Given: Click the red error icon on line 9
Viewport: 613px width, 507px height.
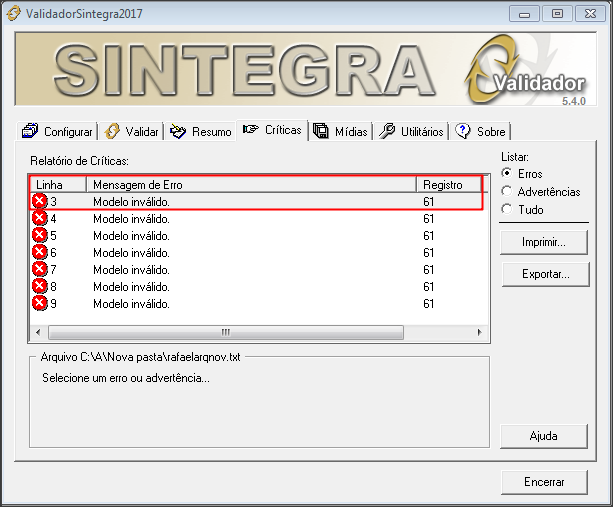Looking at the screenshot, I should (x=39, y=303).
